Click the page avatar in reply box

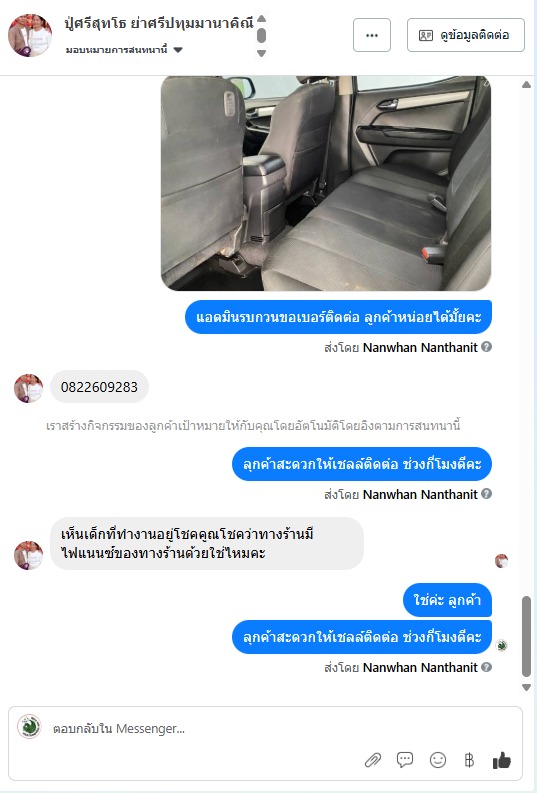29,727
